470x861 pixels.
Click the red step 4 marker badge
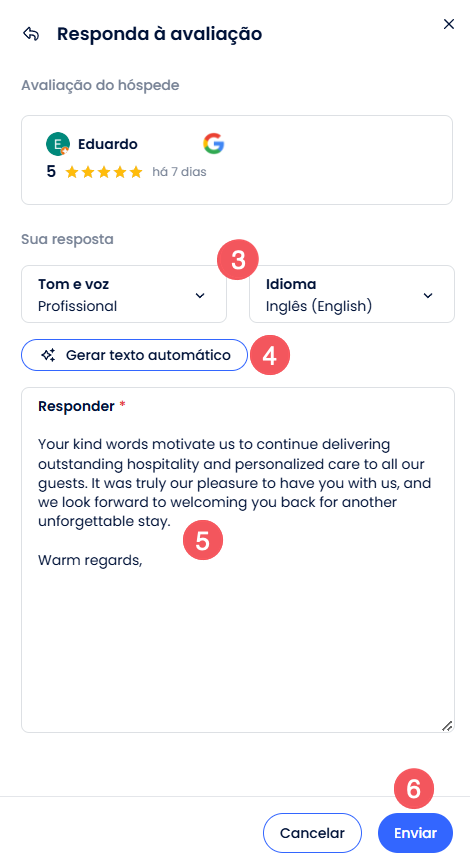coord(270,355)
